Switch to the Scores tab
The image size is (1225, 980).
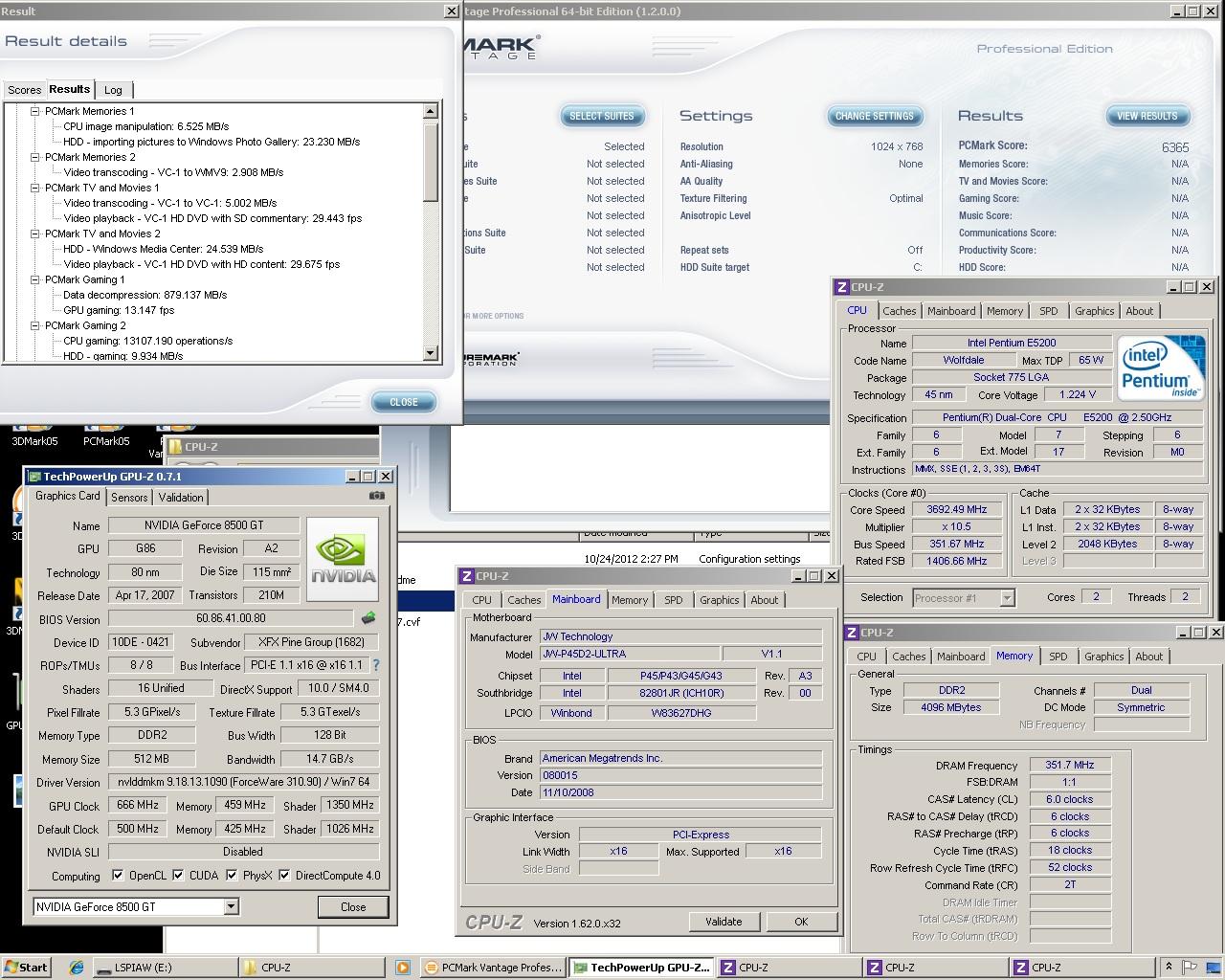[x=24, y=90]
